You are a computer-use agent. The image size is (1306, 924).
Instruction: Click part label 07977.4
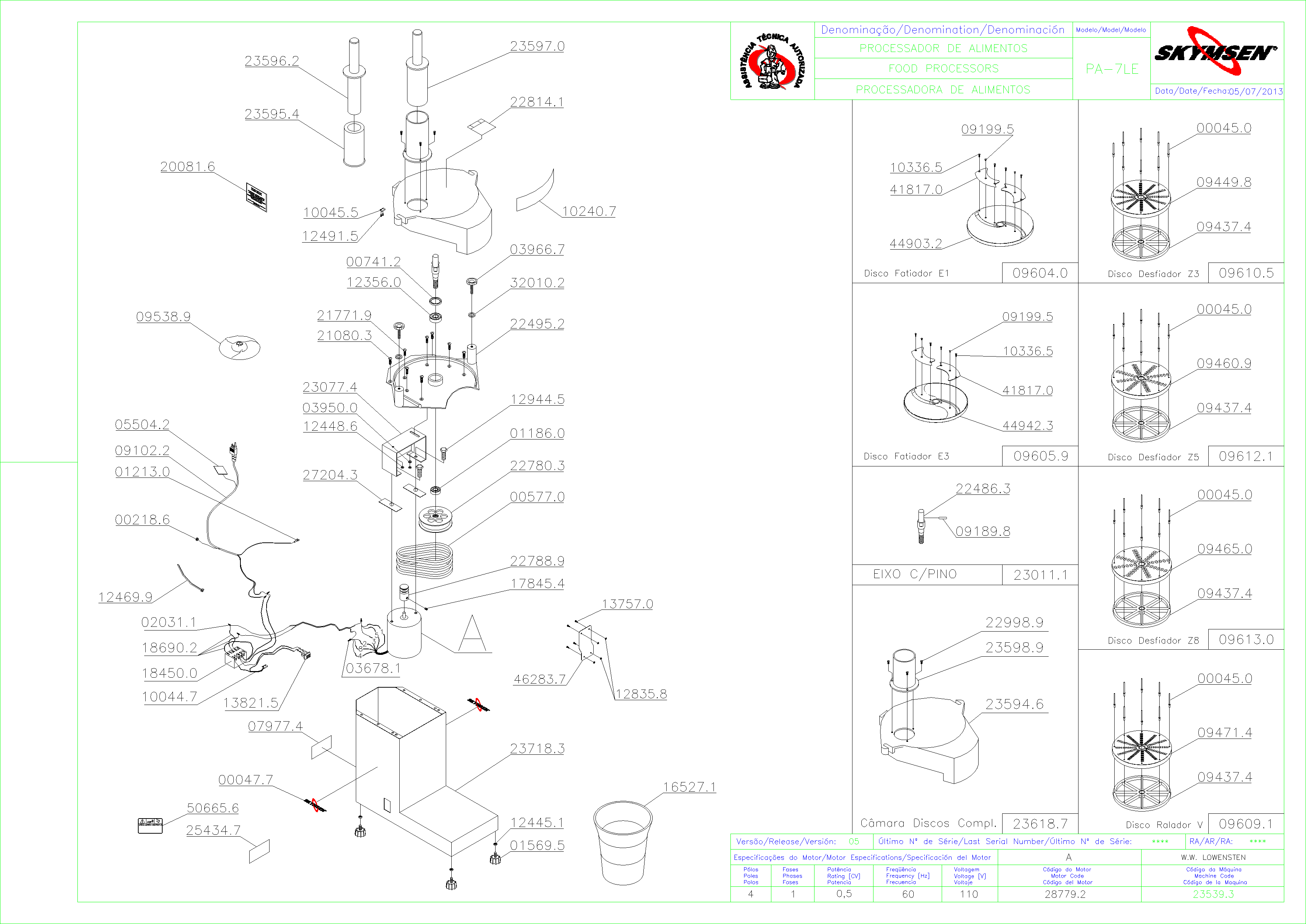click(x=275, y=727)
